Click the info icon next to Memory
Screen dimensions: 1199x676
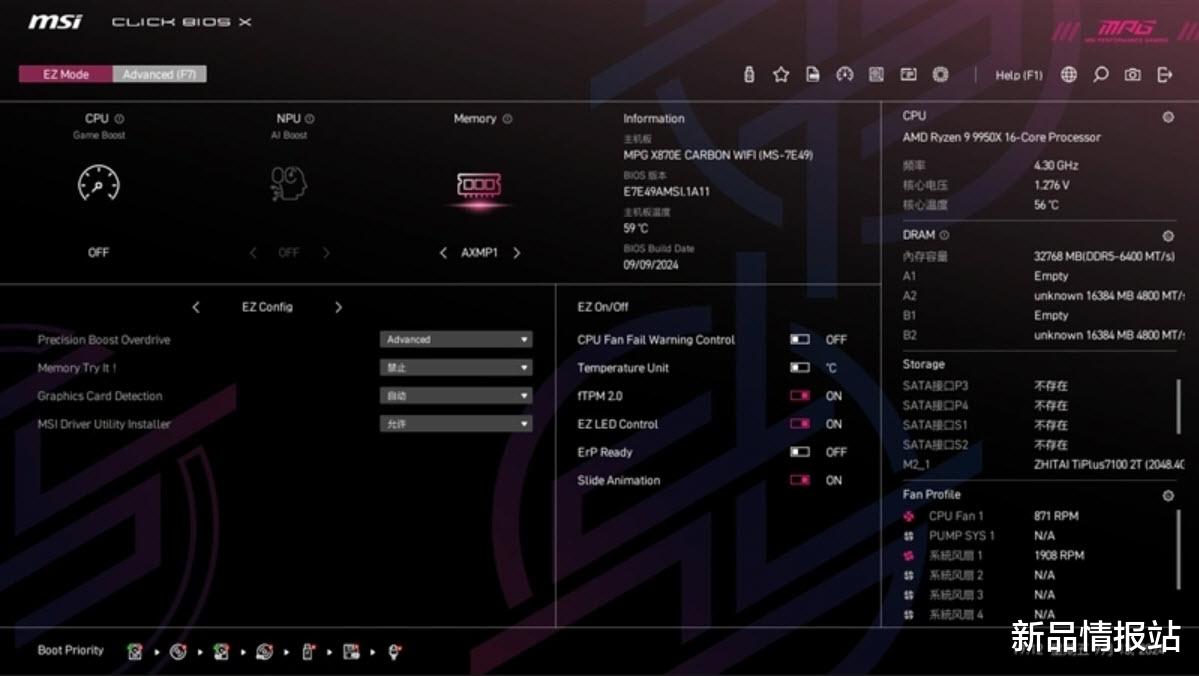click(507, 119)
